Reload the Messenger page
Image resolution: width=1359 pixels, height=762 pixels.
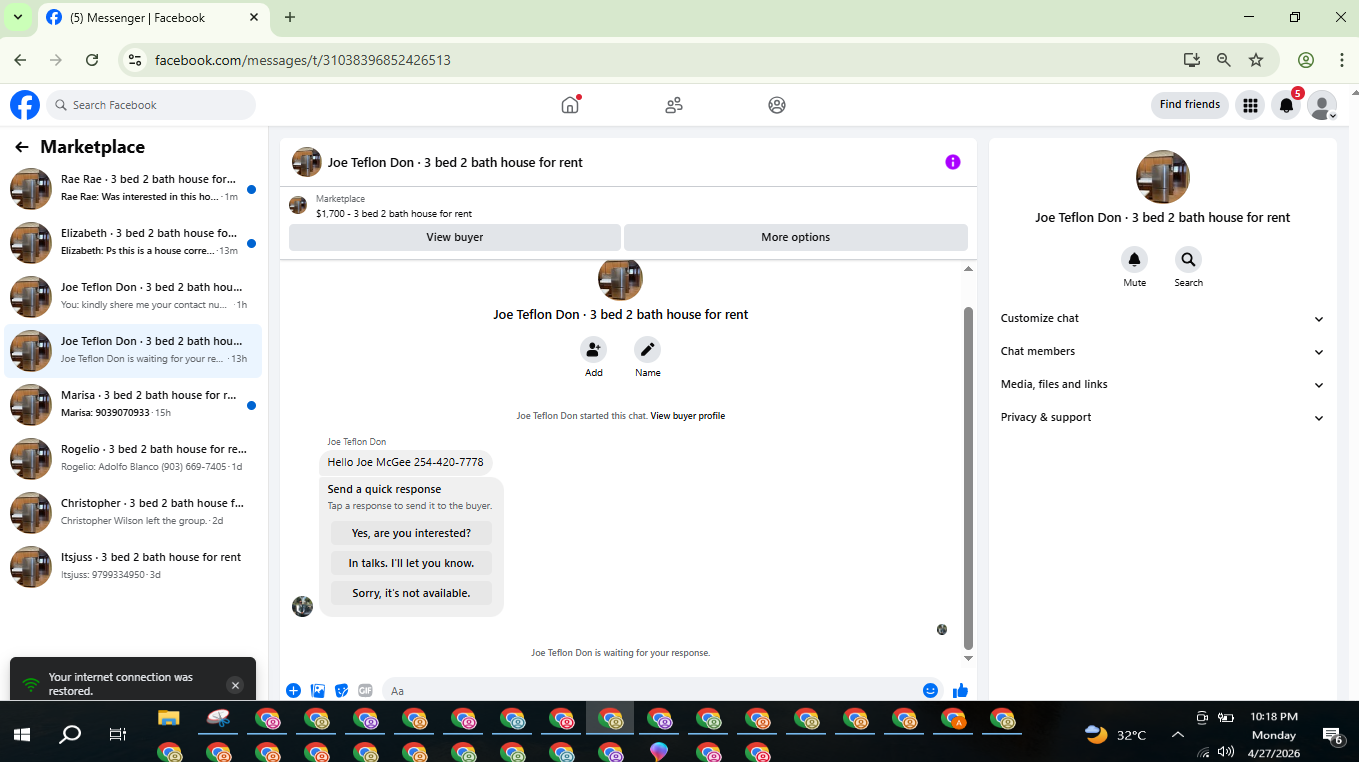[x=92, y=60]
